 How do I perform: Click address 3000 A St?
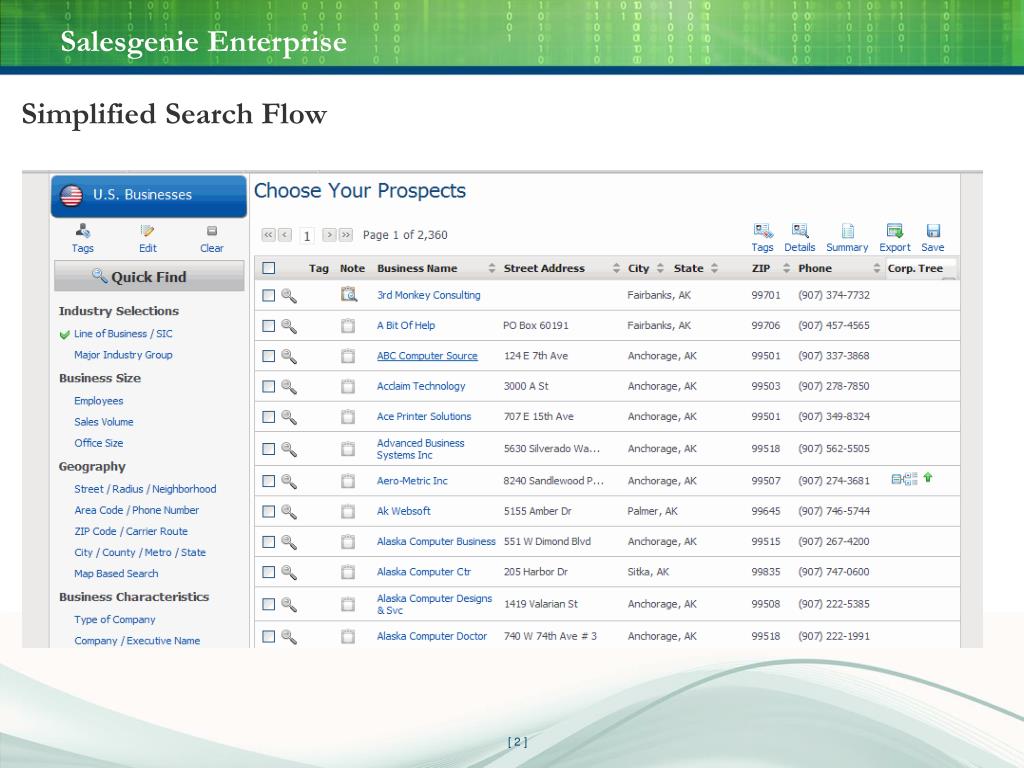pyautogui.click(x=526, y=386)
